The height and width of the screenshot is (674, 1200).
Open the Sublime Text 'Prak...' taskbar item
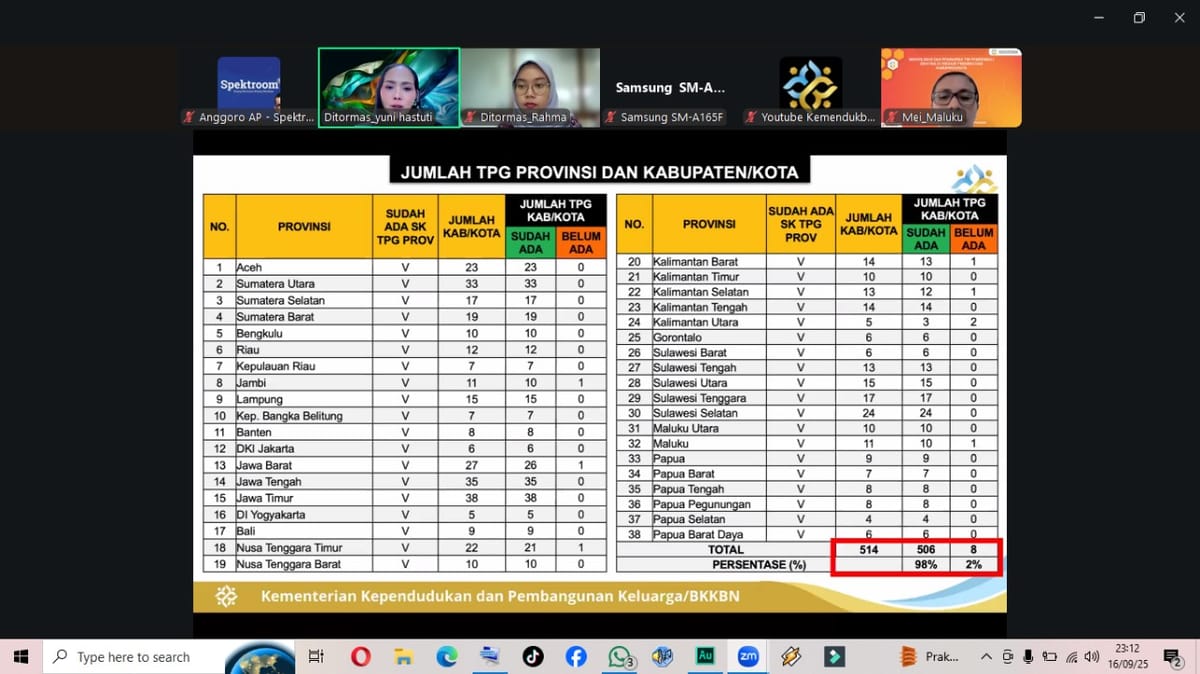[930, 657]
